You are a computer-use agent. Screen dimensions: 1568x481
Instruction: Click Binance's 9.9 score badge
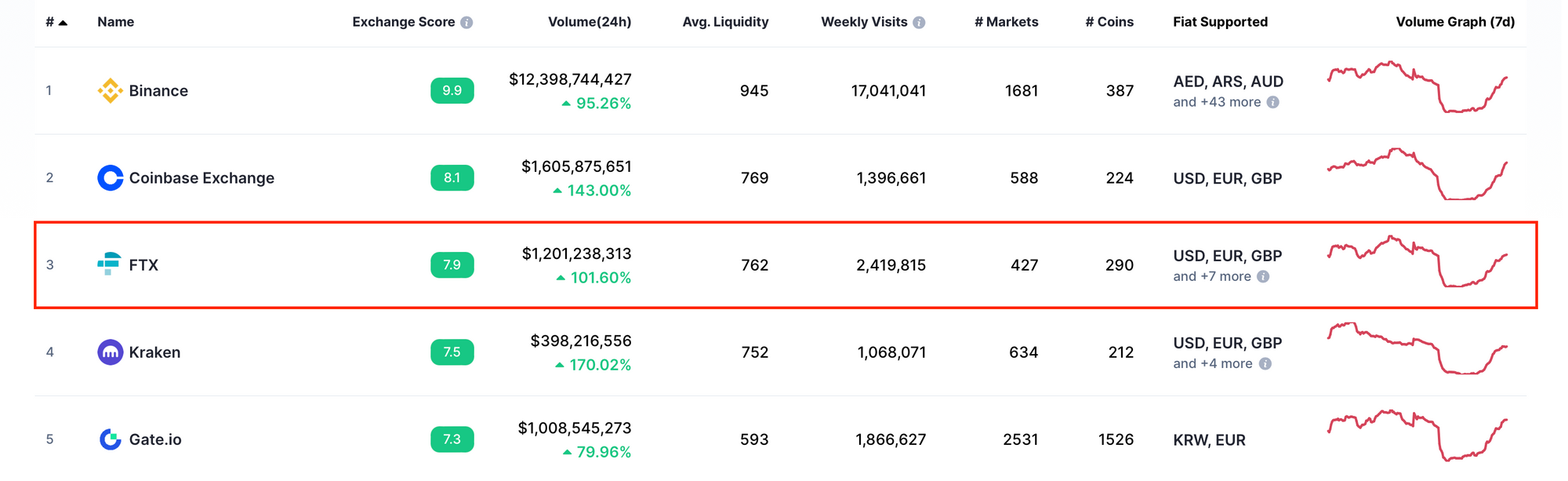[x=452, y=90]
